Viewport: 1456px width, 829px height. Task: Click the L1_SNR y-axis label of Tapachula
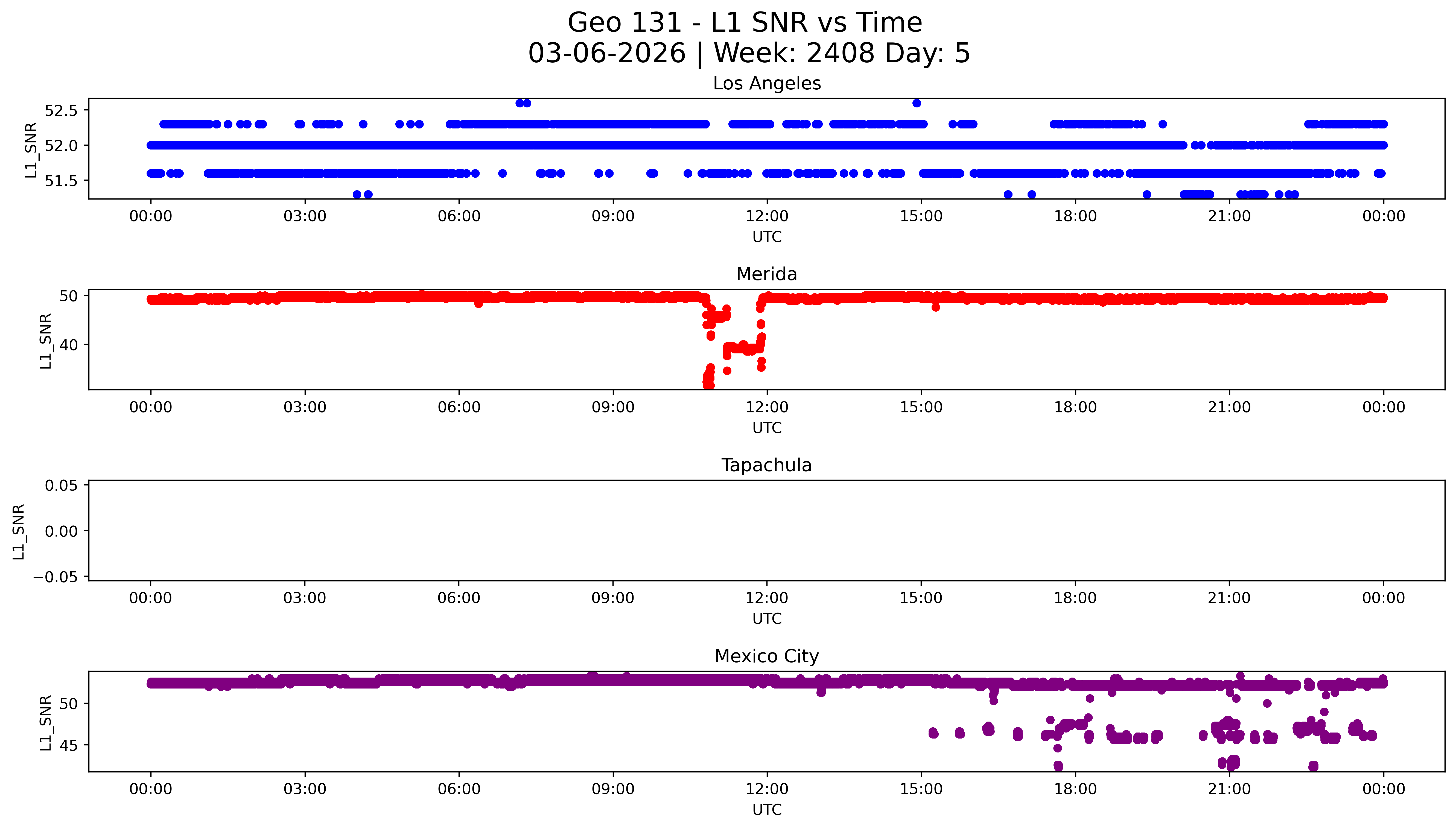pos(19,532)
